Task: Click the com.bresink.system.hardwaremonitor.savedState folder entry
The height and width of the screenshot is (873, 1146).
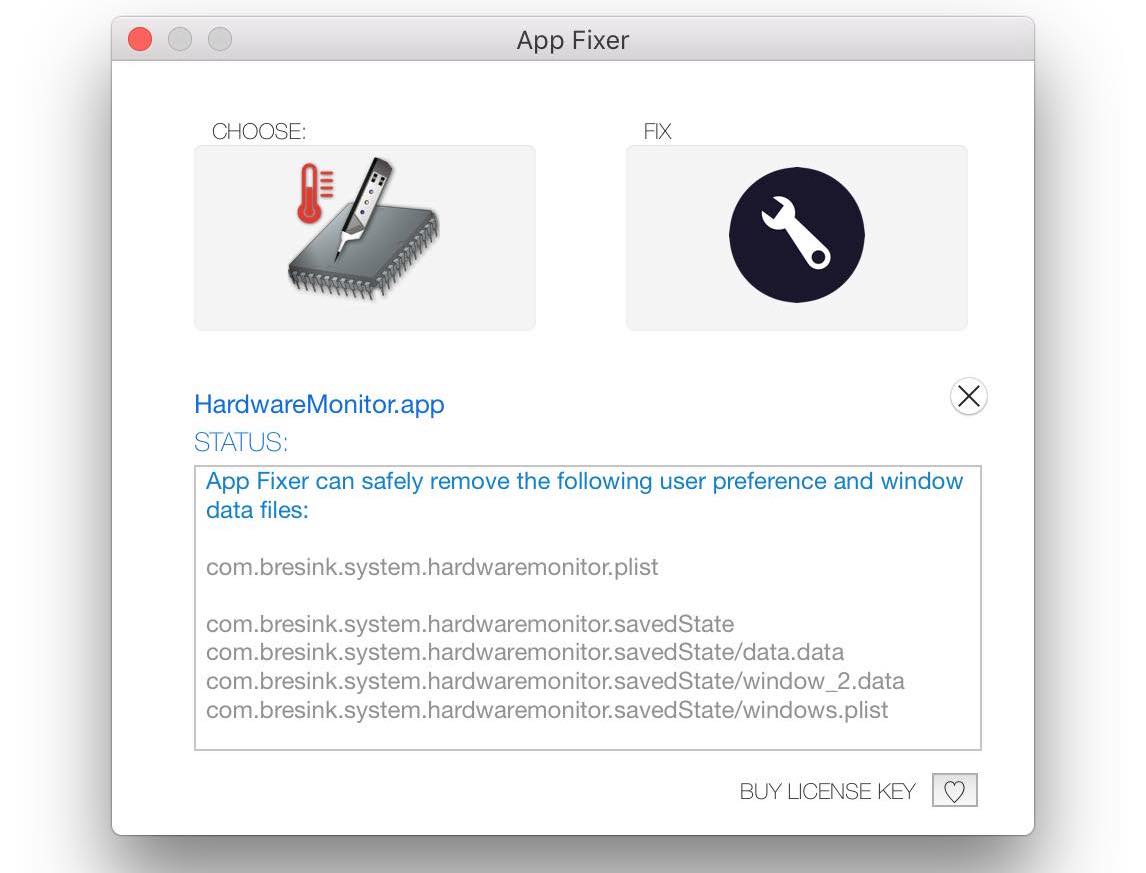Action: click(x=469, y=624)
